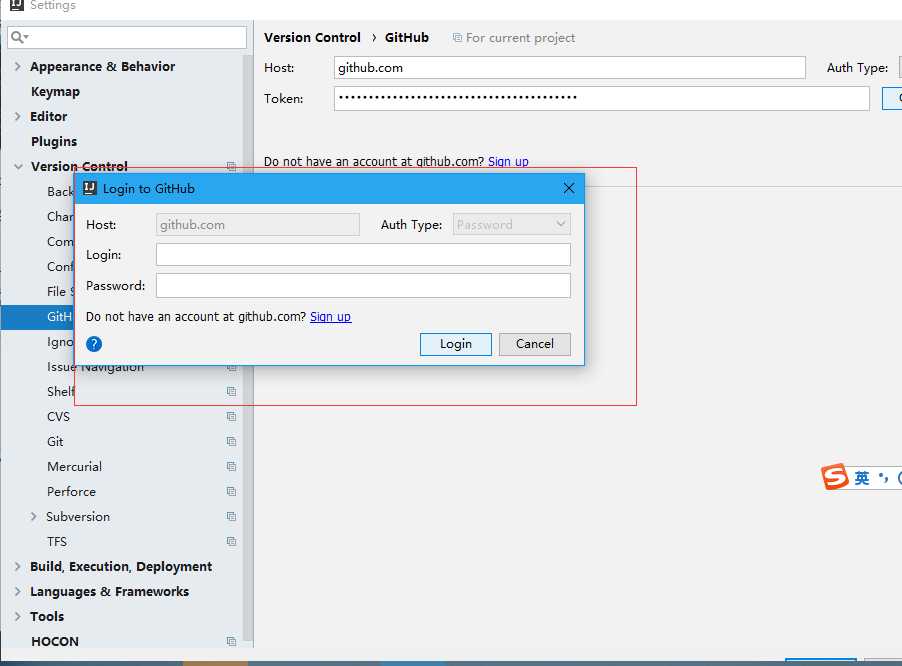Viewport: 902px width, 666px height.
Task: Expand the Tools section
Action: click(x=18, y=617)
